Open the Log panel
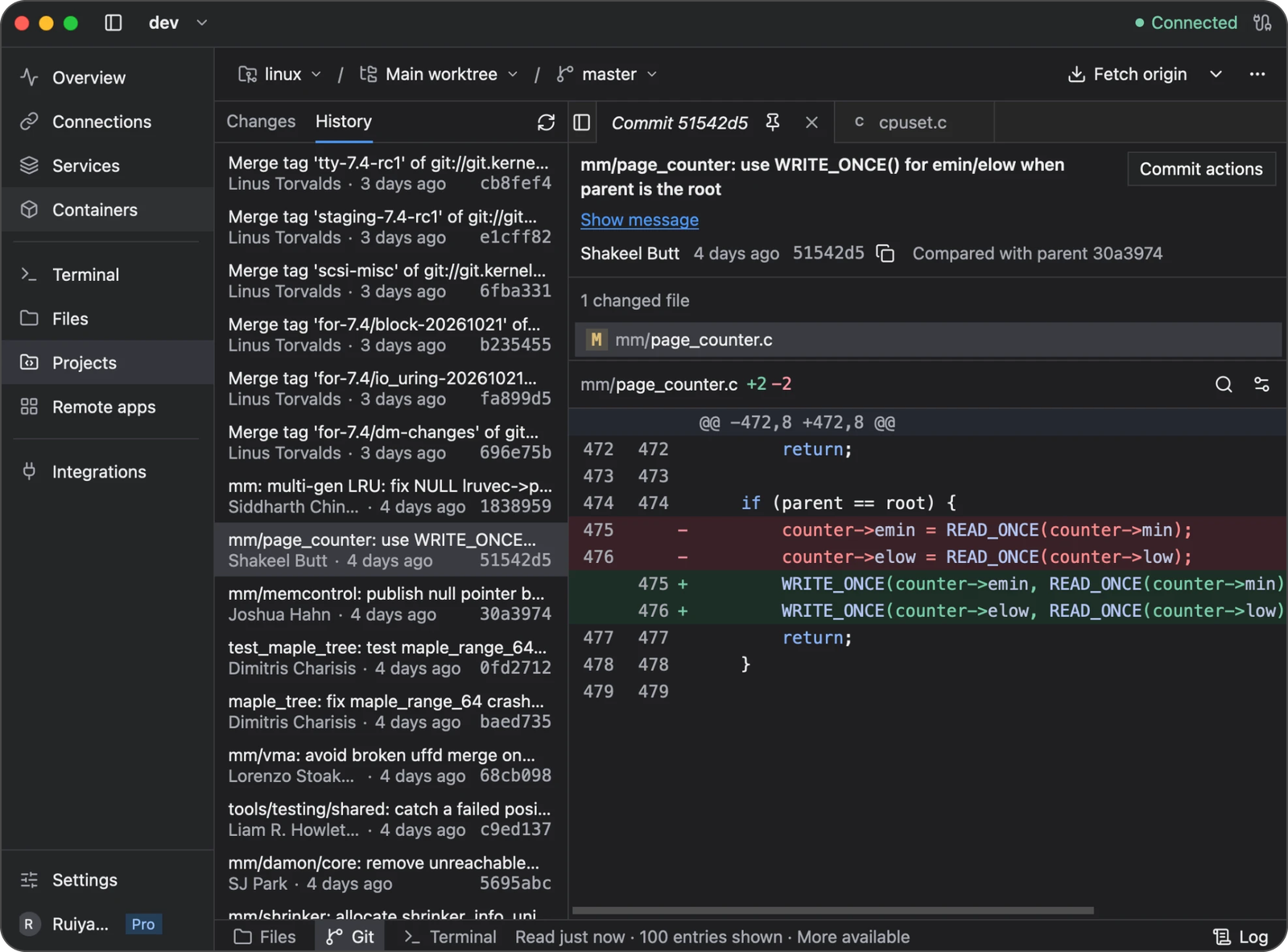Image resolution: width=1288 pixels, height=952 pixels. click(1241, 937)
